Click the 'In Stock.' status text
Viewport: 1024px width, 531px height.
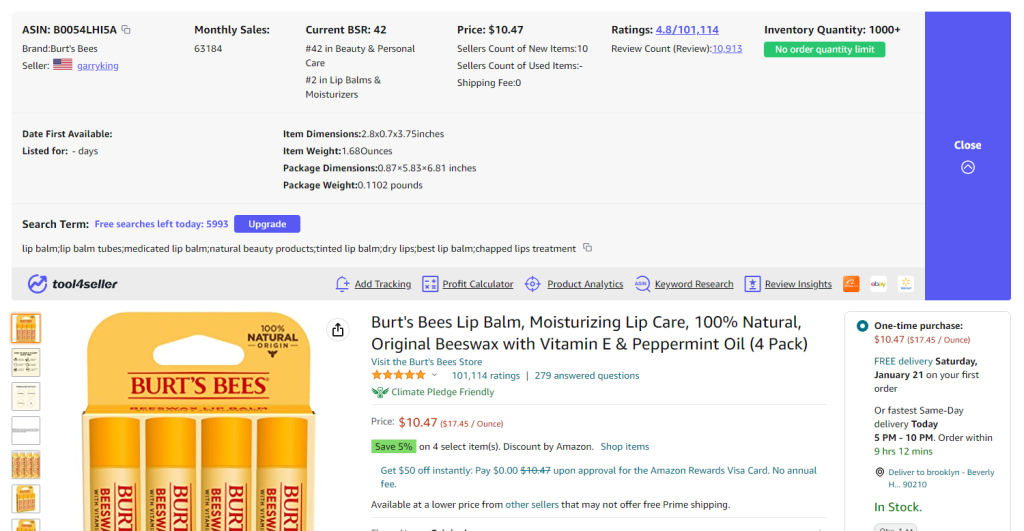[x=898, y=507]
